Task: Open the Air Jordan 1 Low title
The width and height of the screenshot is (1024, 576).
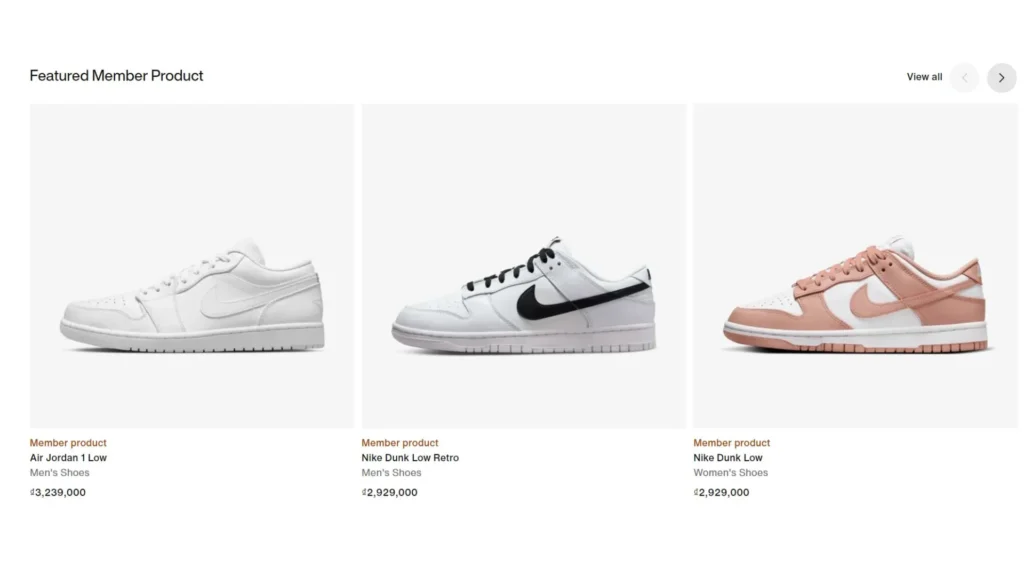Action: pos(68,458)
